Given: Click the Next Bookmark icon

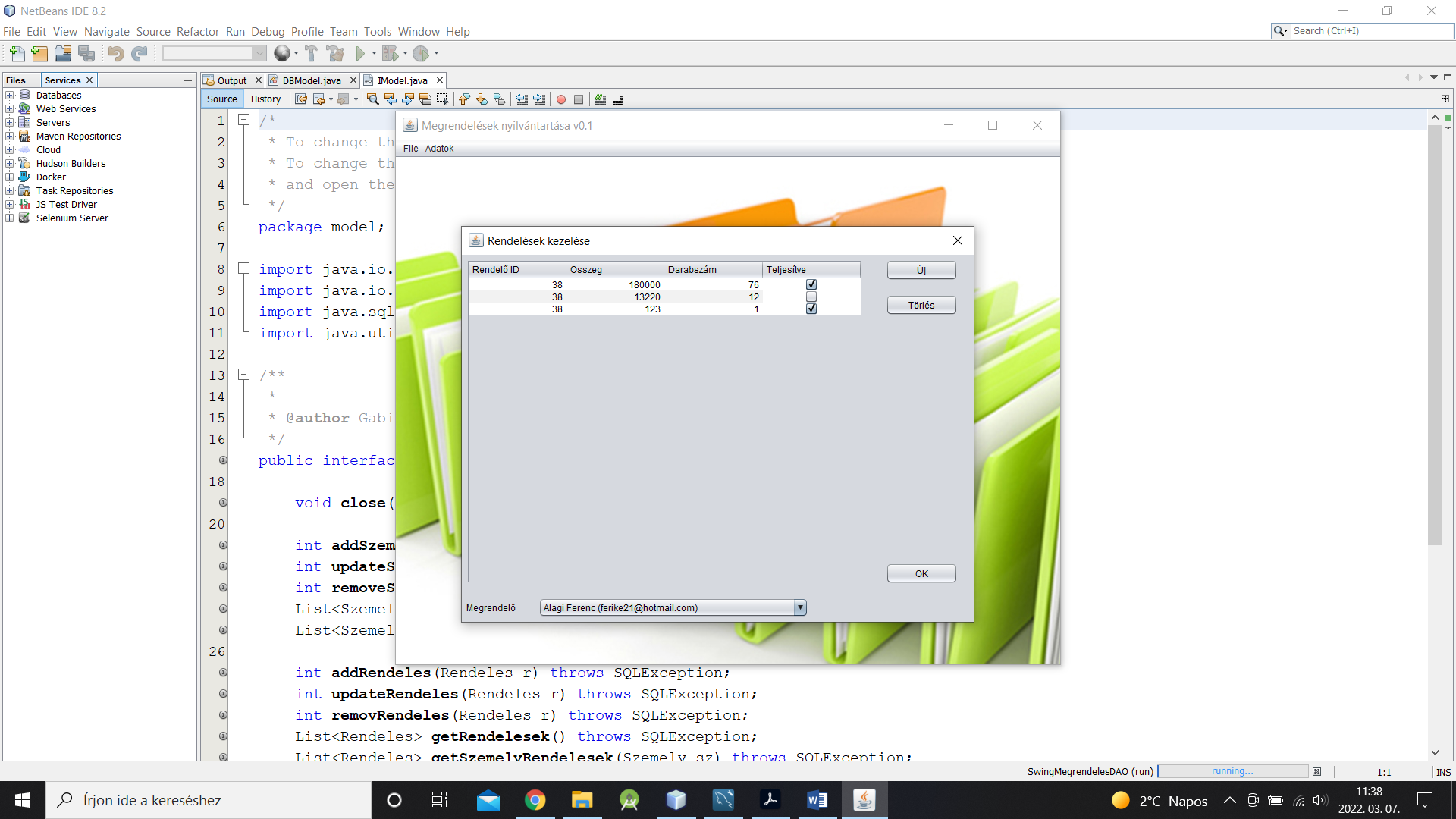Looking at the screenshot, I should coord(482,99).
